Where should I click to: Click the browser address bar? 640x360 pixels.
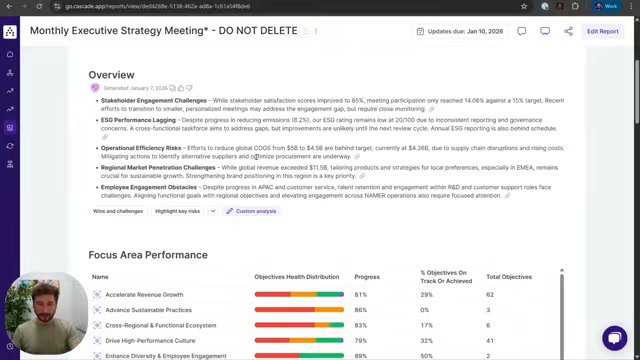pos(286,6)
